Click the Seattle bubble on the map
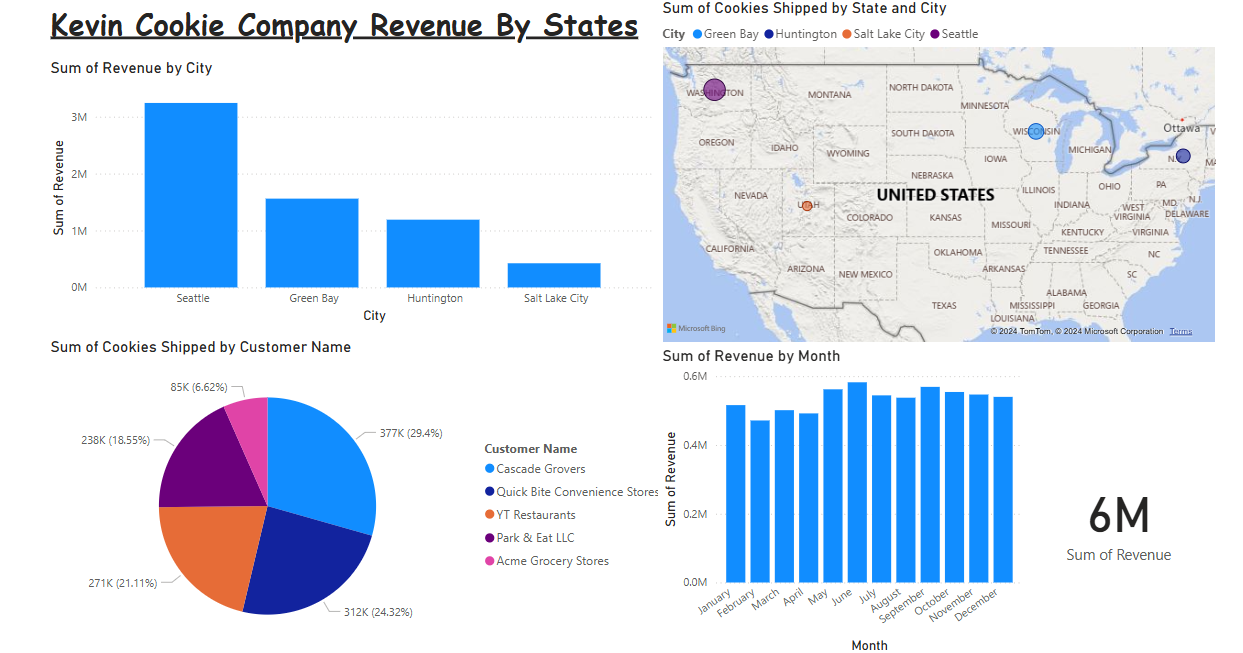 click(714, 90)
